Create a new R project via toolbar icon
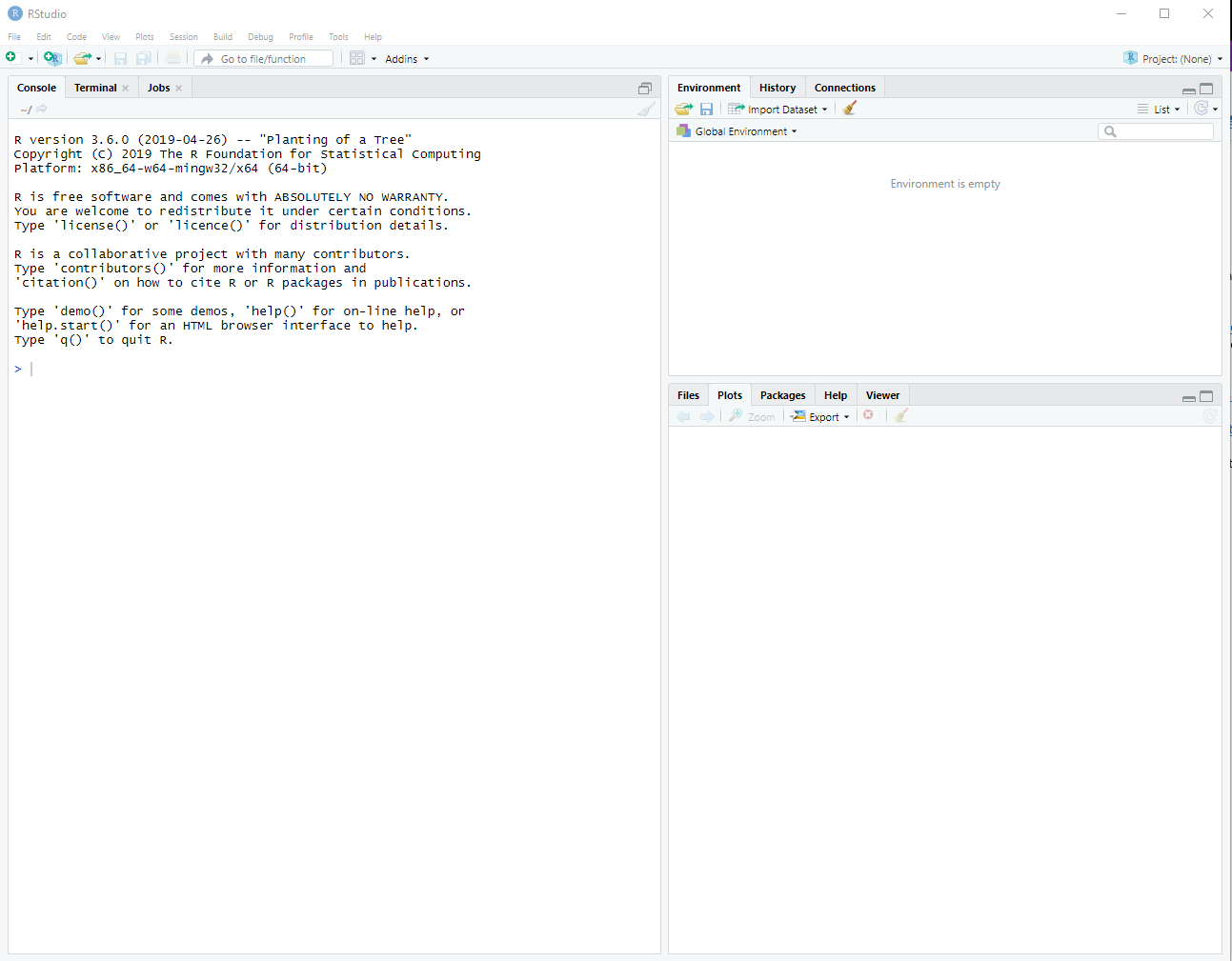 tap(52, 58)
